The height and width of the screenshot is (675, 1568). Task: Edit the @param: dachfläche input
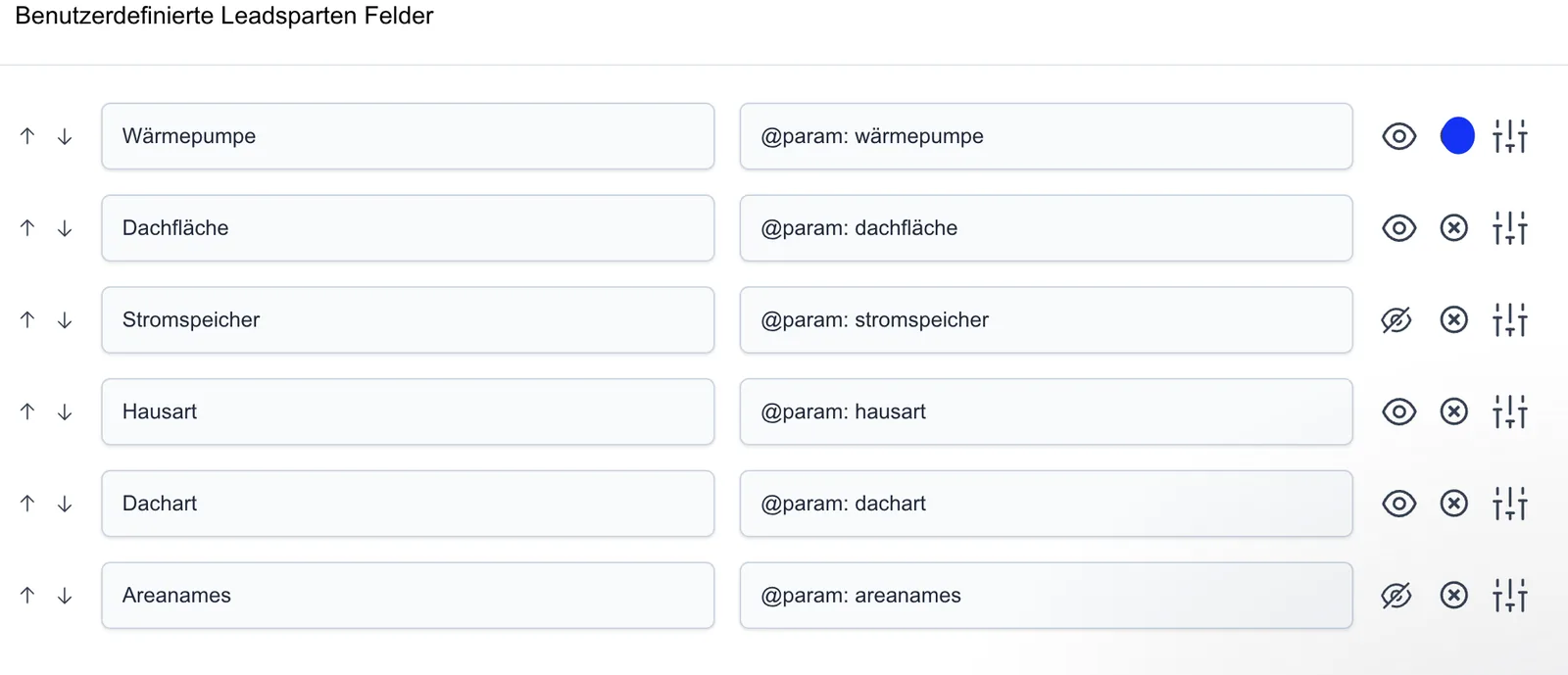(x=1046, y=228)
